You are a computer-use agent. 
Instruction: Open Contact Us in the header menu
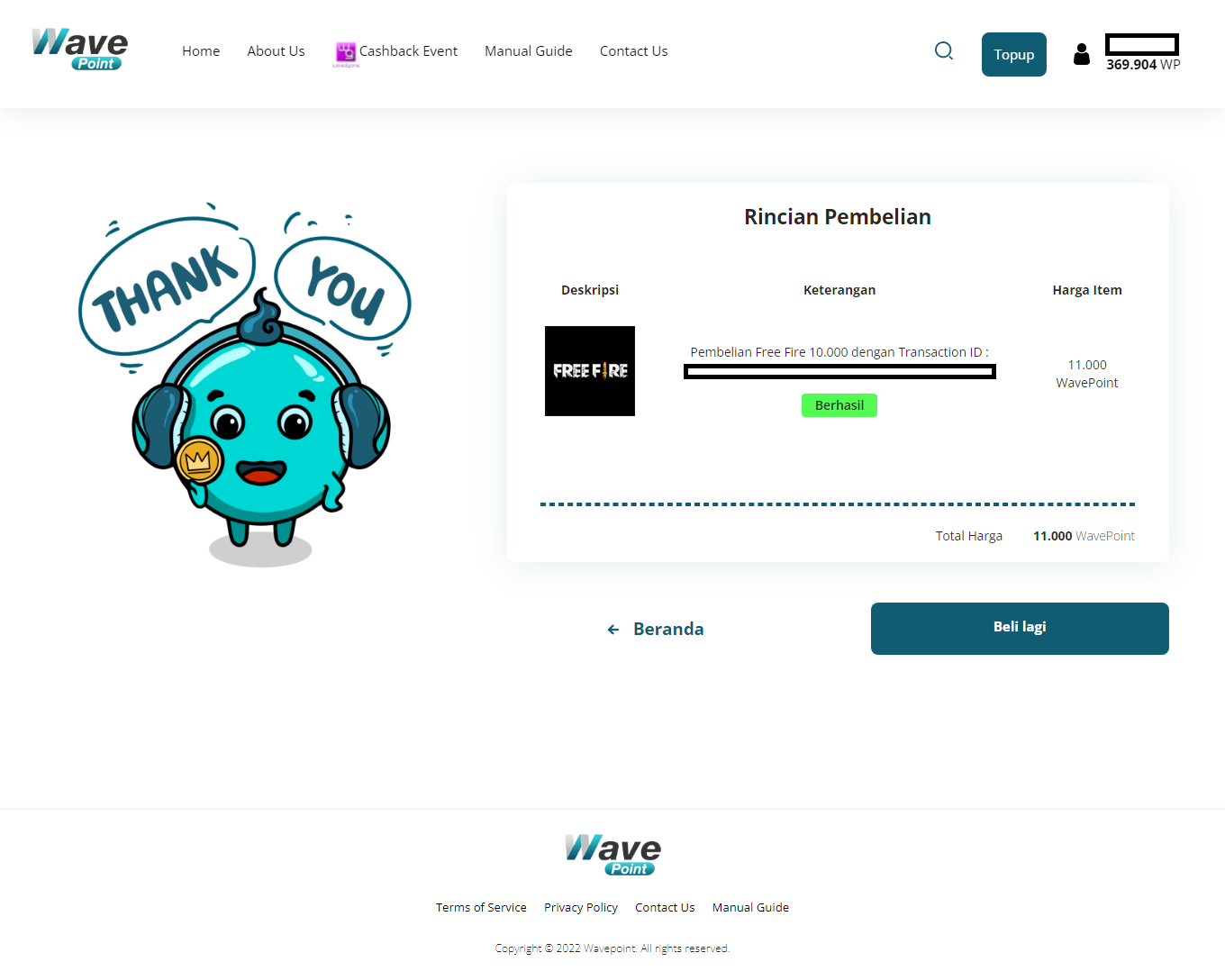pos(634,51)
